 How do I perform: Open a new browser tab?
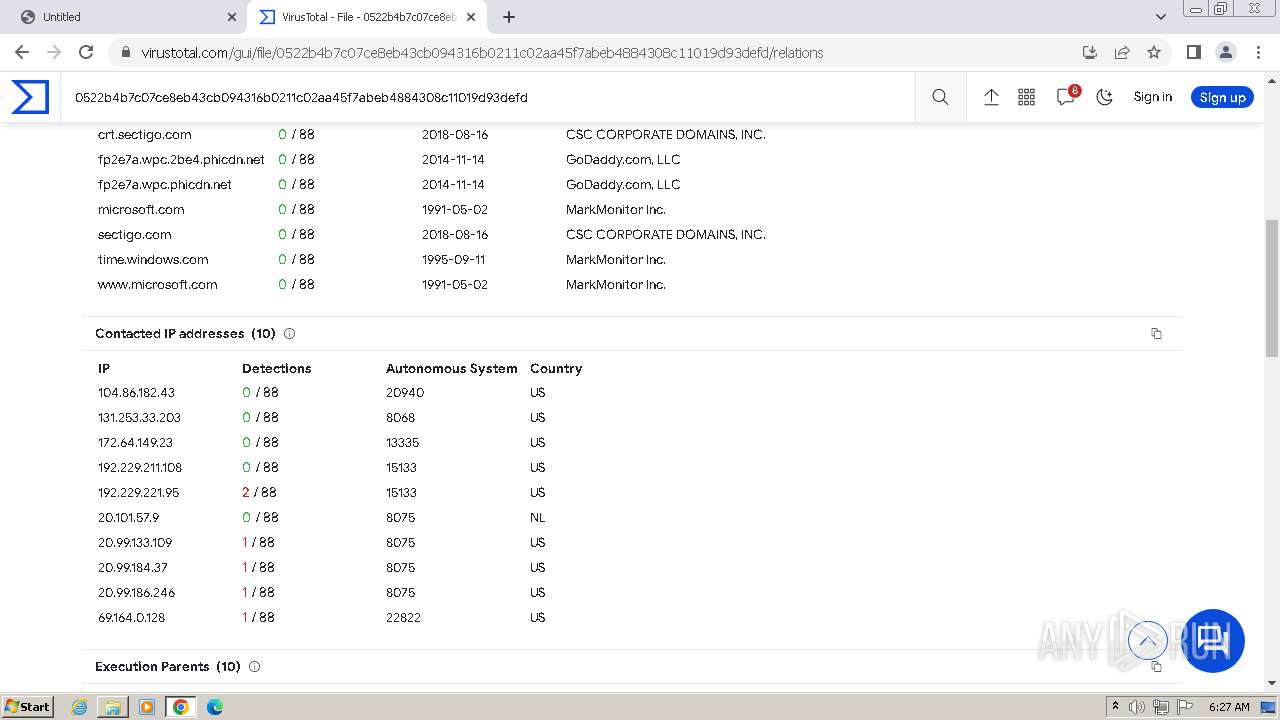click(509, 17)
